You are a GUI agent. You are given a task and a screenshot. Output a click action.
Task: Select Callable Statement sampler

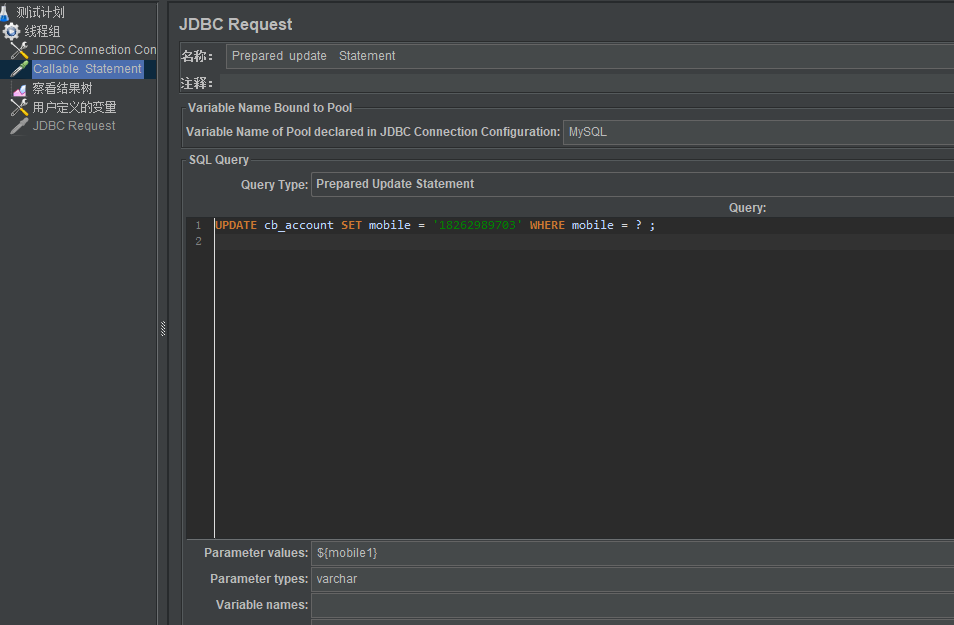[x=87, y=69]
